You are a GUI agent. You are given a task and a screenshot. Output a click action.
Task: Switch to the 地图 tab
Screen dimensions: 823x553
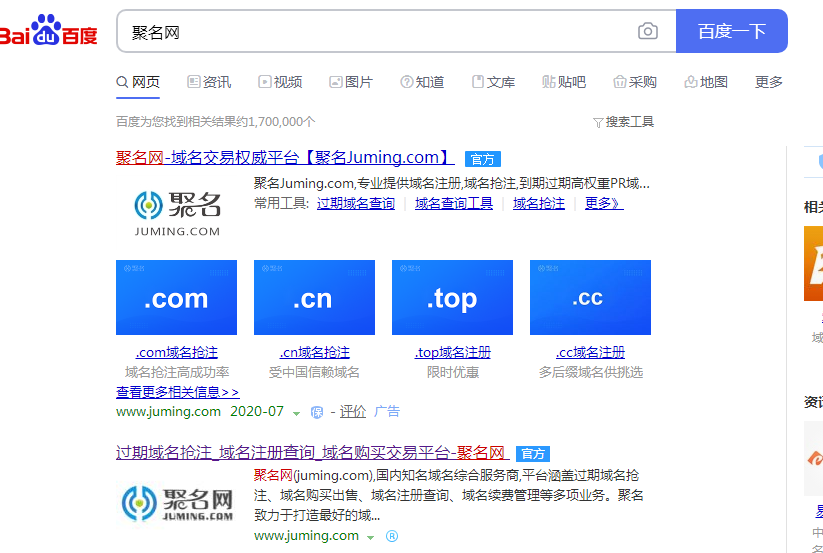[706, 82]
